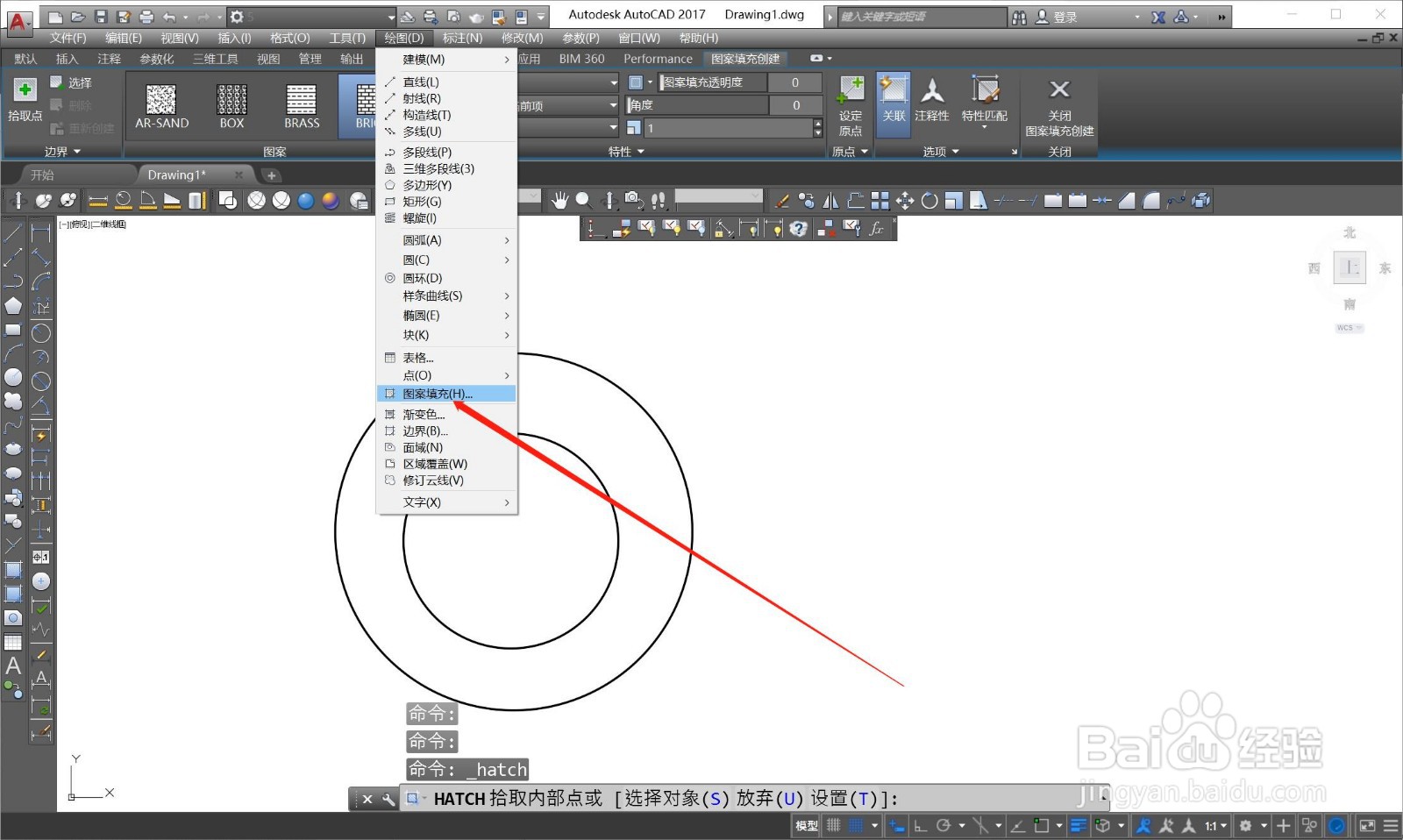Open the 开始 document tab
The width and height of the screenshot is (1403, 840).
pyautogui.click(x=42, y=174)
